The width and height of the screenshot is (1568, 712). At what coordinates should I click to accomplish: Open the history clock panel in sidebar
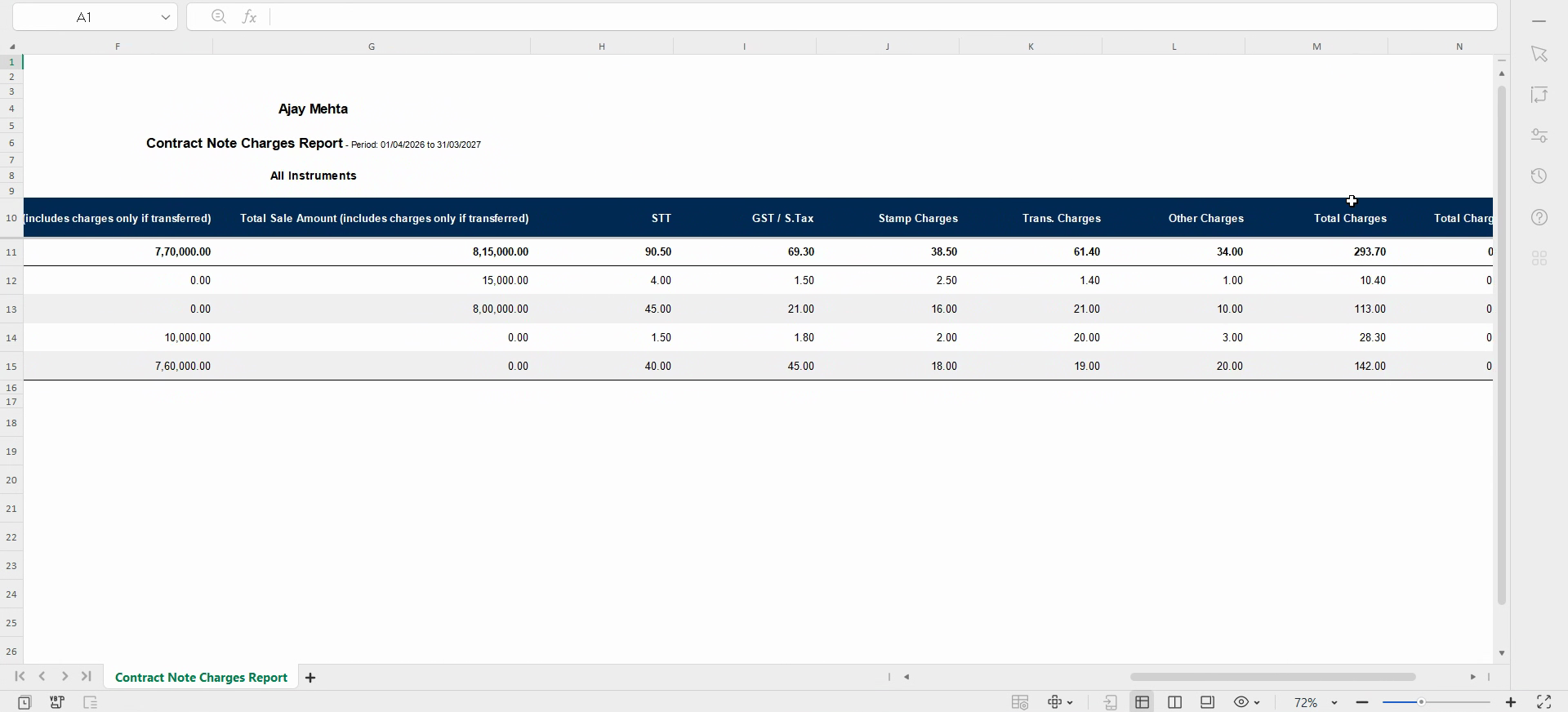tap(1539, 176)
